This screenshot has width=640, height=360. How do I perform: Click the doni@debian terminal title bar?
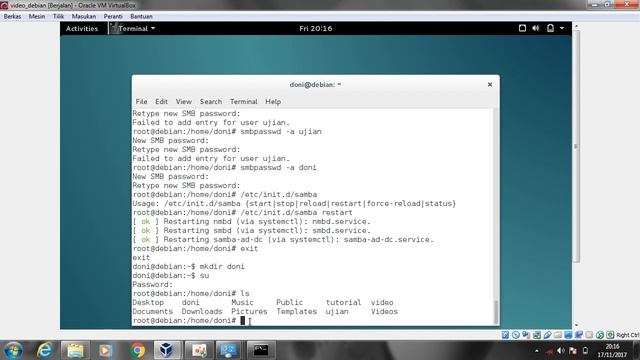(316, 84)
